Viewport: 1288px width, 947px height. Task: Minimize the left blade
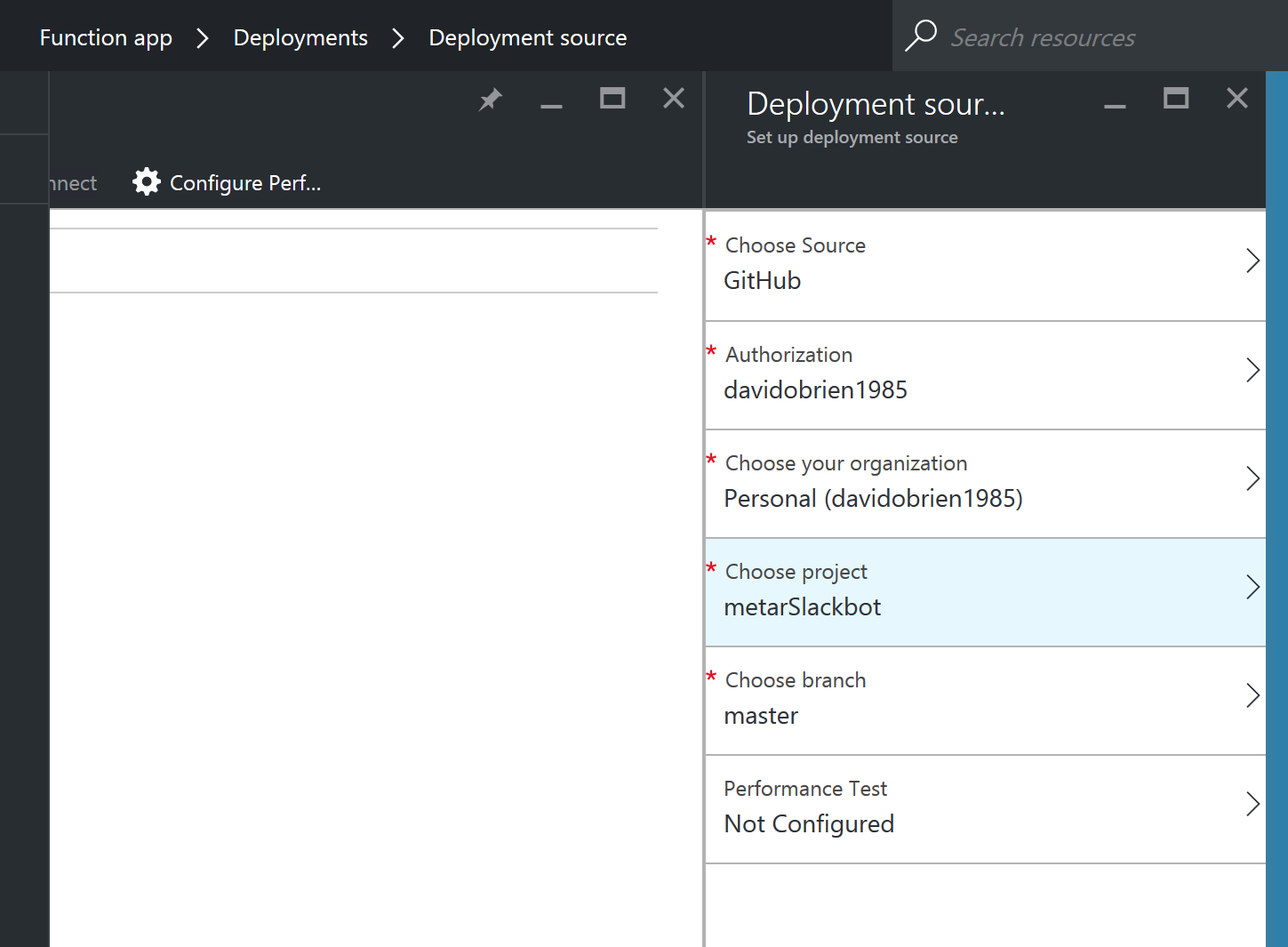(x=551, y=106)
